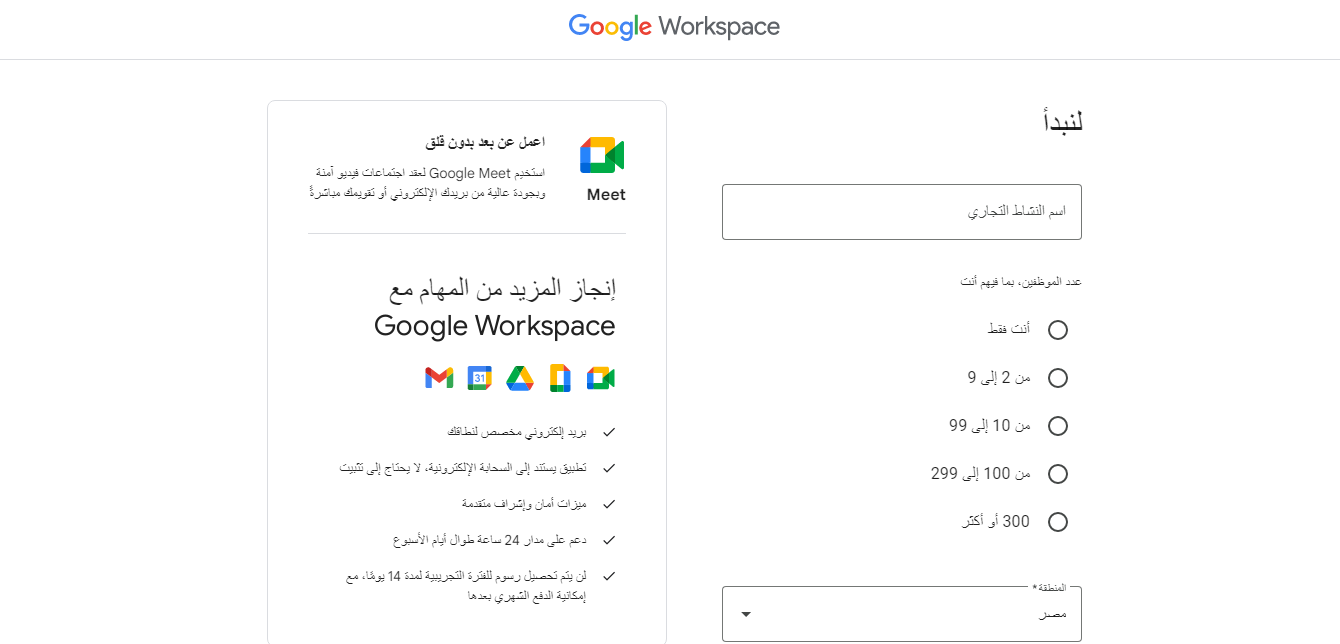1340x644 pixels.
Task: Focus the business name input field
Action: click(901, 212)
